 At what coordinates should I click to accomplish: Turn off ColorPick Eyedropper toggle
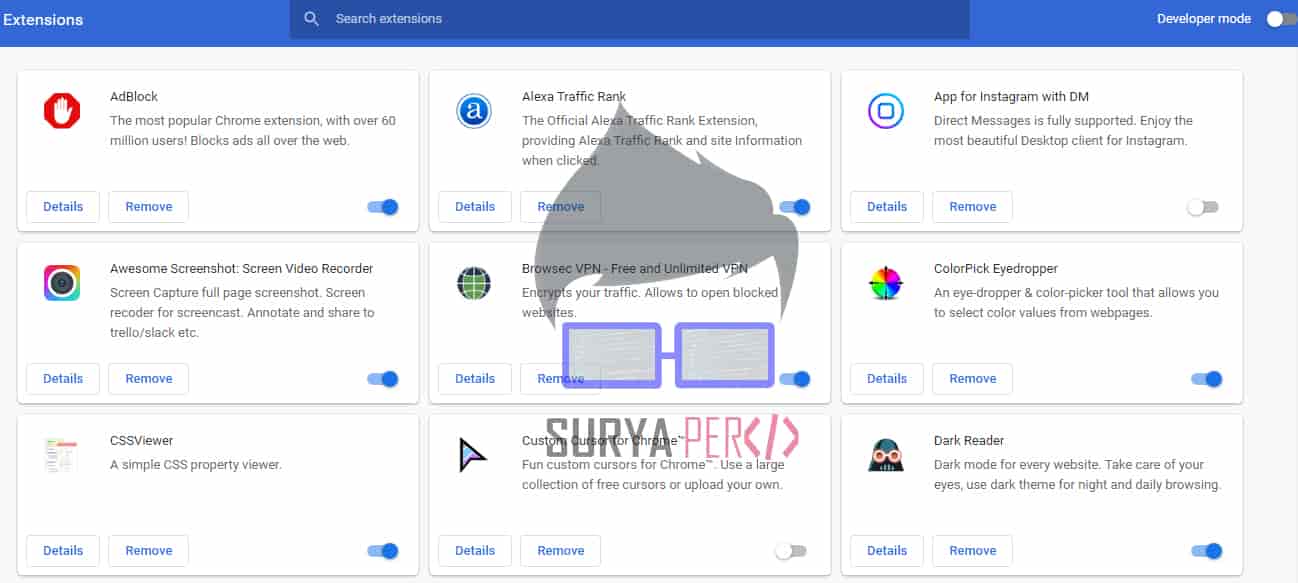point(1207,379)
